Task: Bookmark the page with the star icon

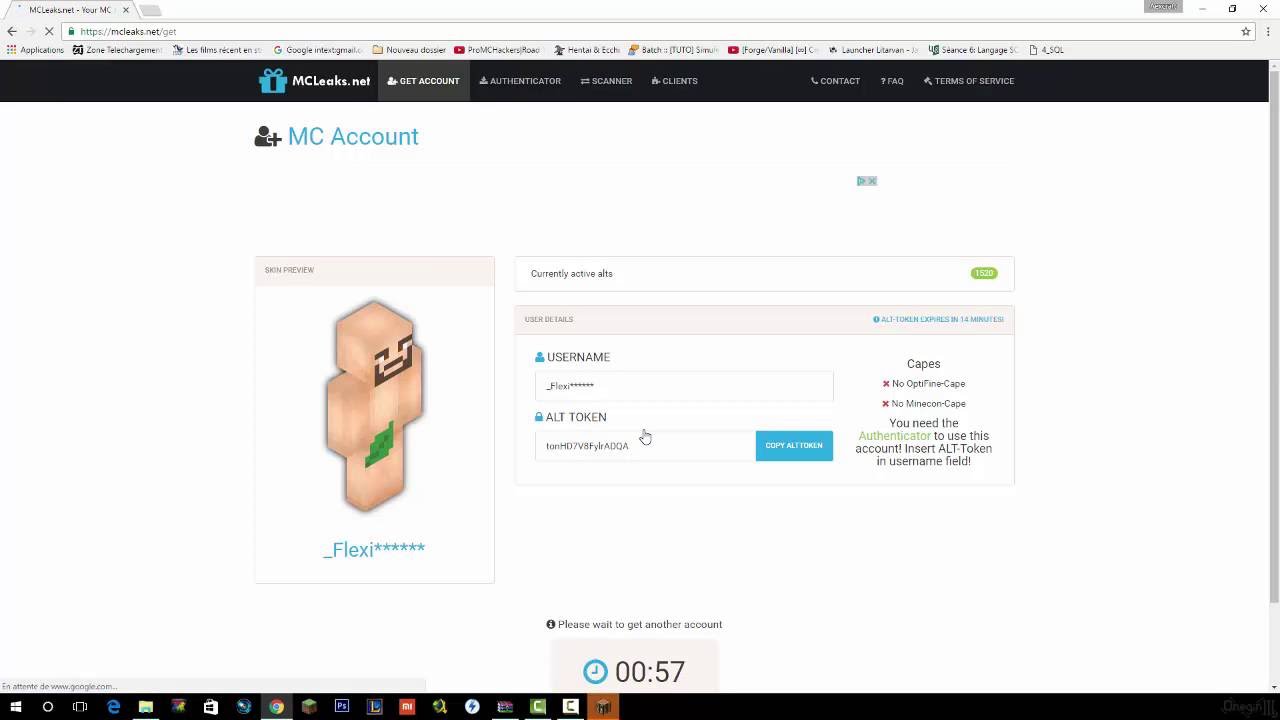Action: (1246, 31)
